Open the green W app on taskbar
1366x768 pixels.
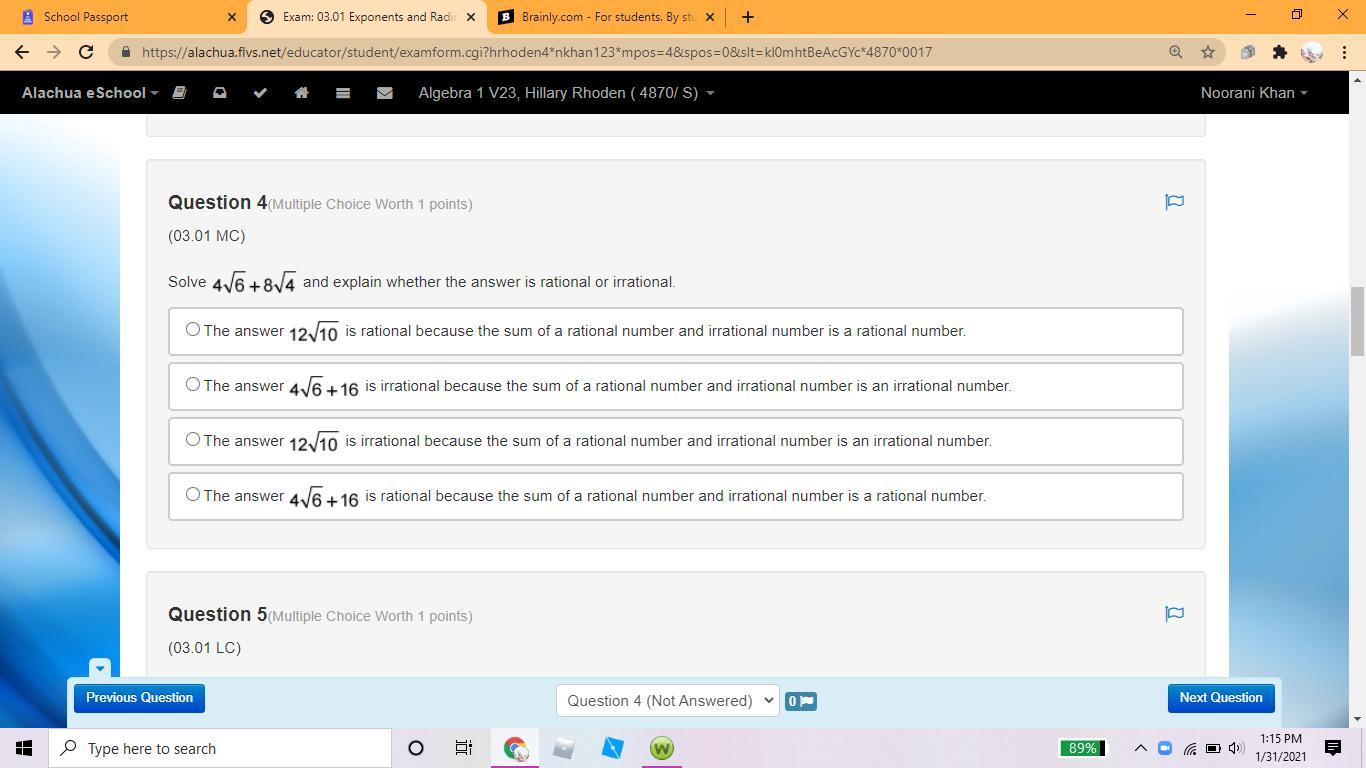661,748
